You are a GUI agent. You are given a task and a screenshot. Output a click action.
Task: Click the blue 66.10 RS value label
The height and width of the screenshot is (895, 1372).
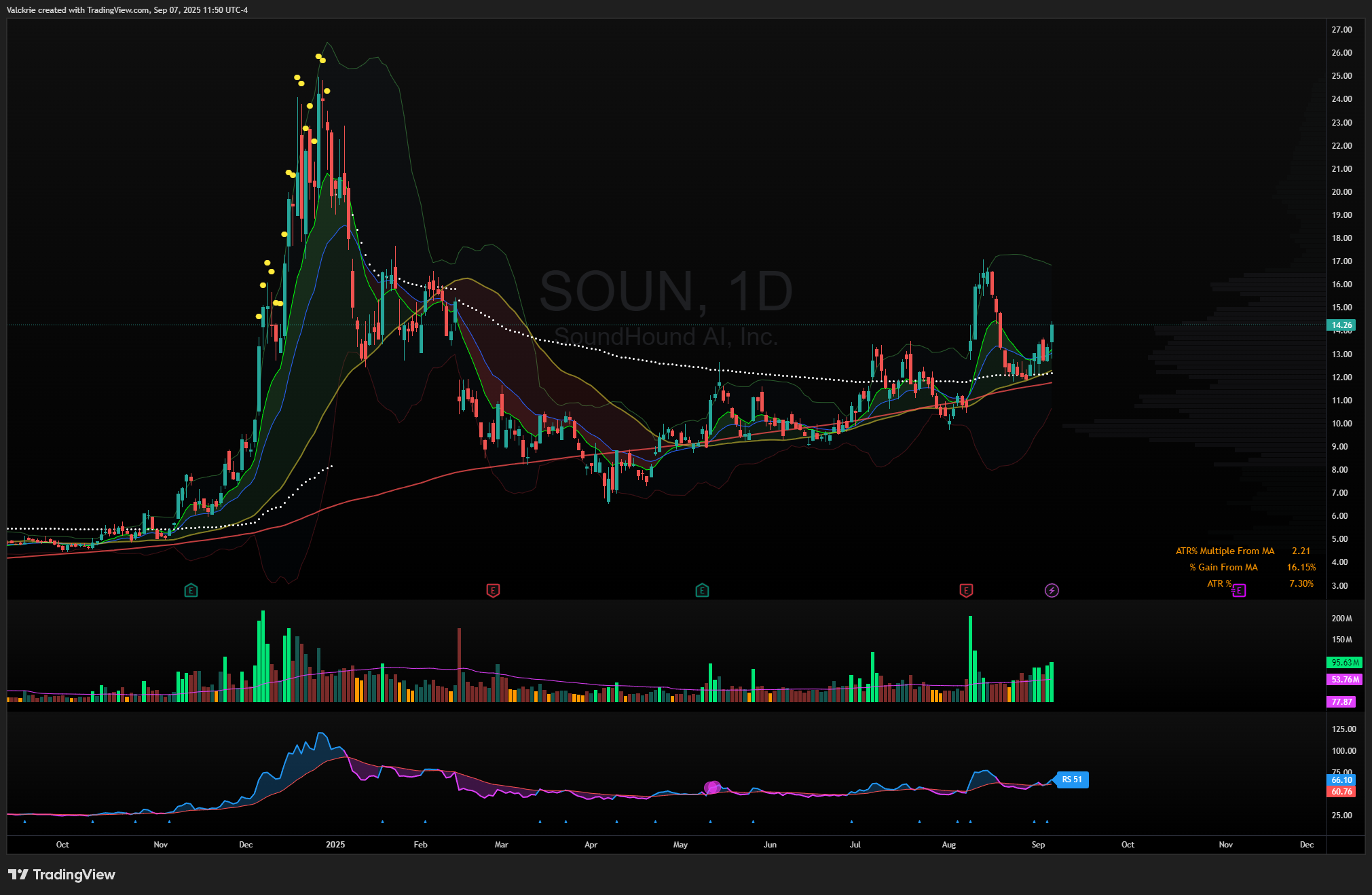[x=1341, y=780]
